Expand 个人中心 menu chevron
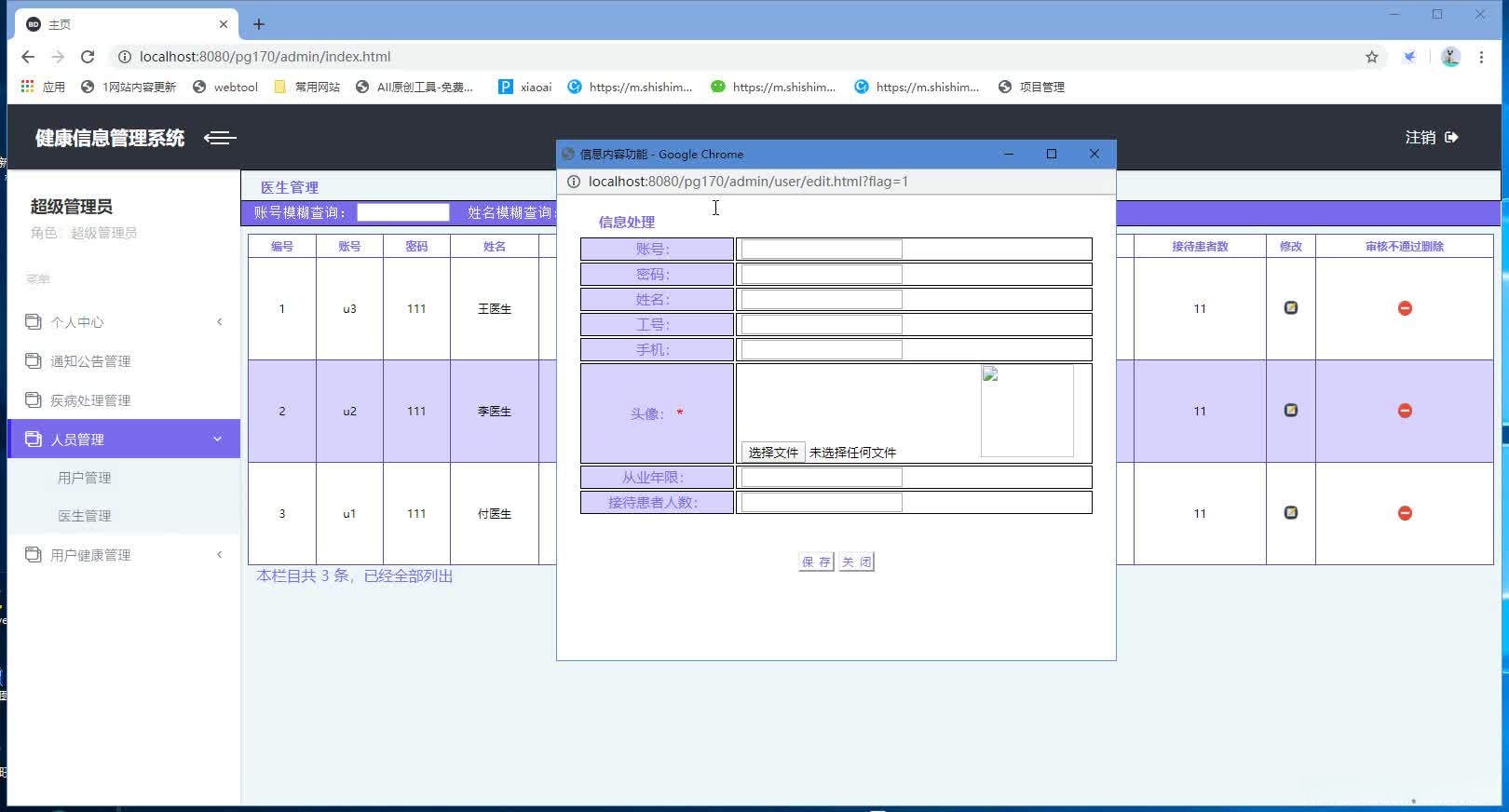This screenshot has height=812, width=1509. 220,322
